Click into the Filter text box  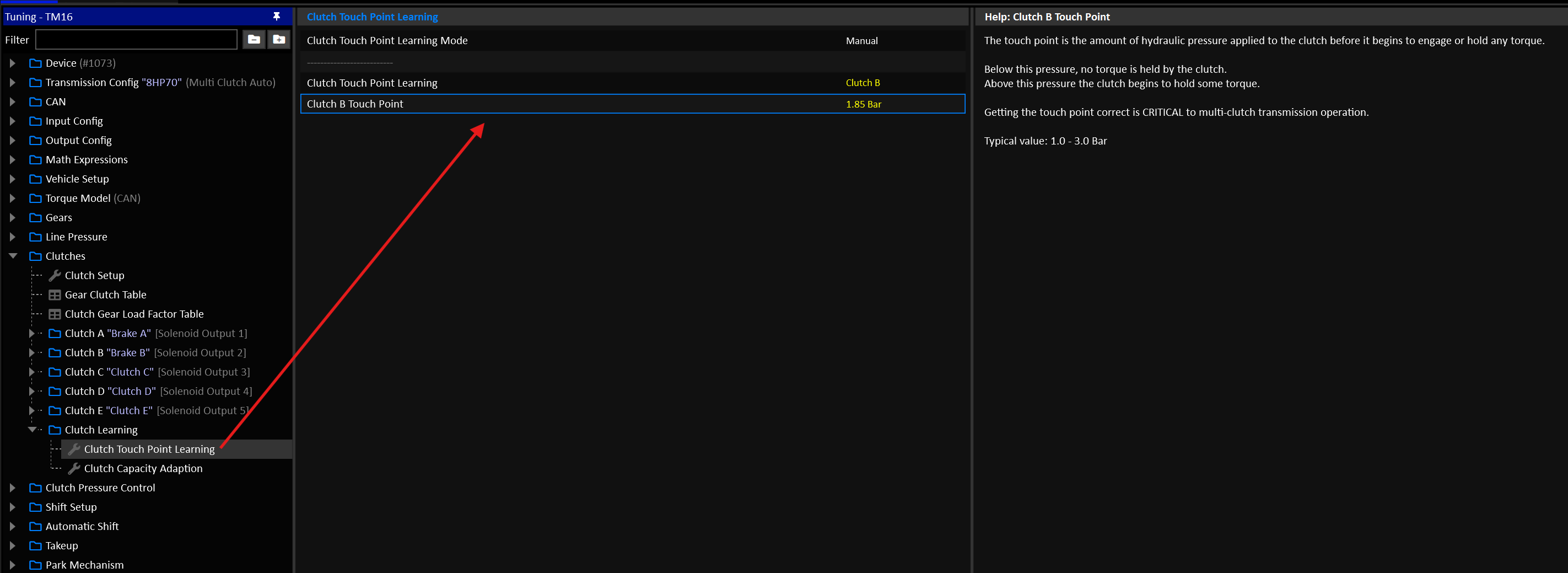136,40
